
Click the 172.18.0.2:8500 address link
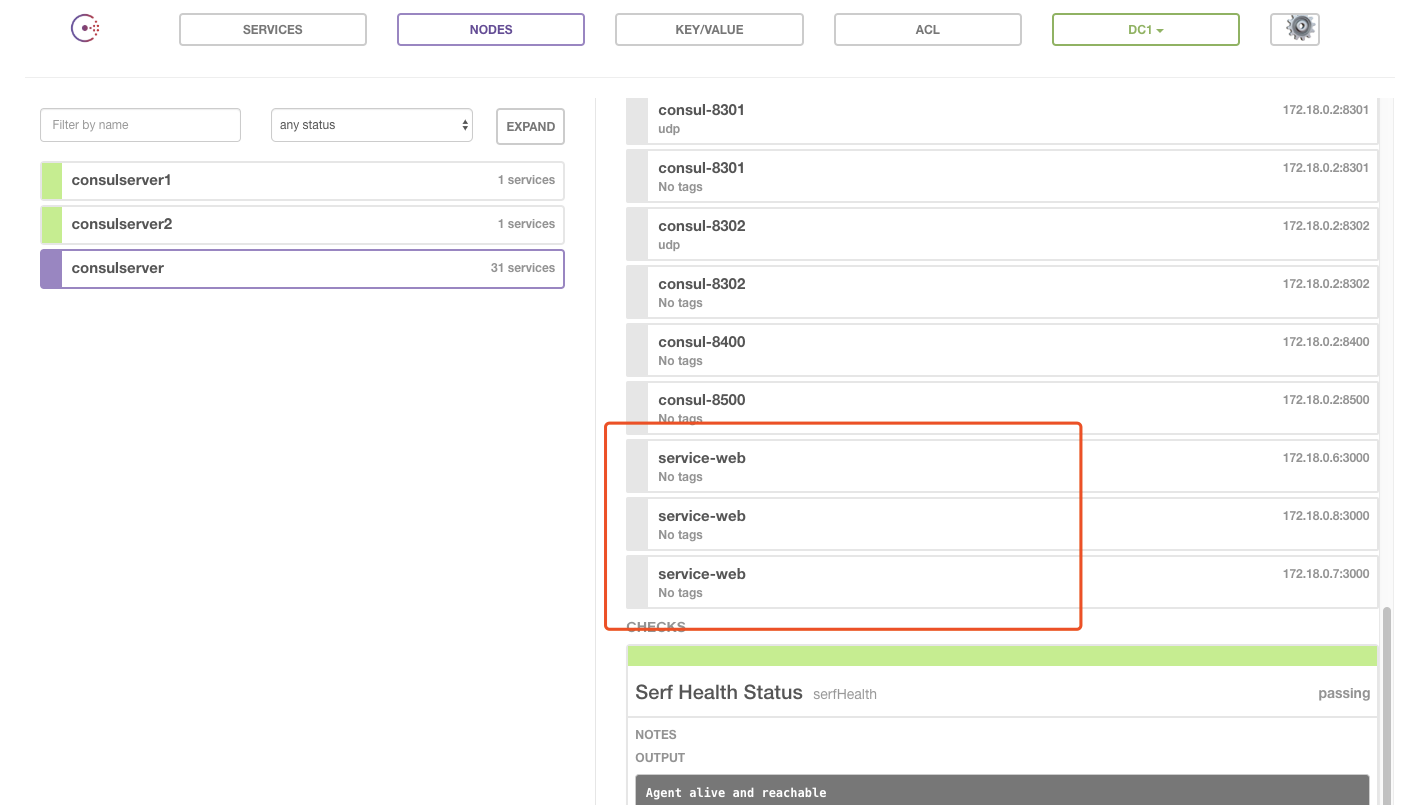coord(1325,399)
